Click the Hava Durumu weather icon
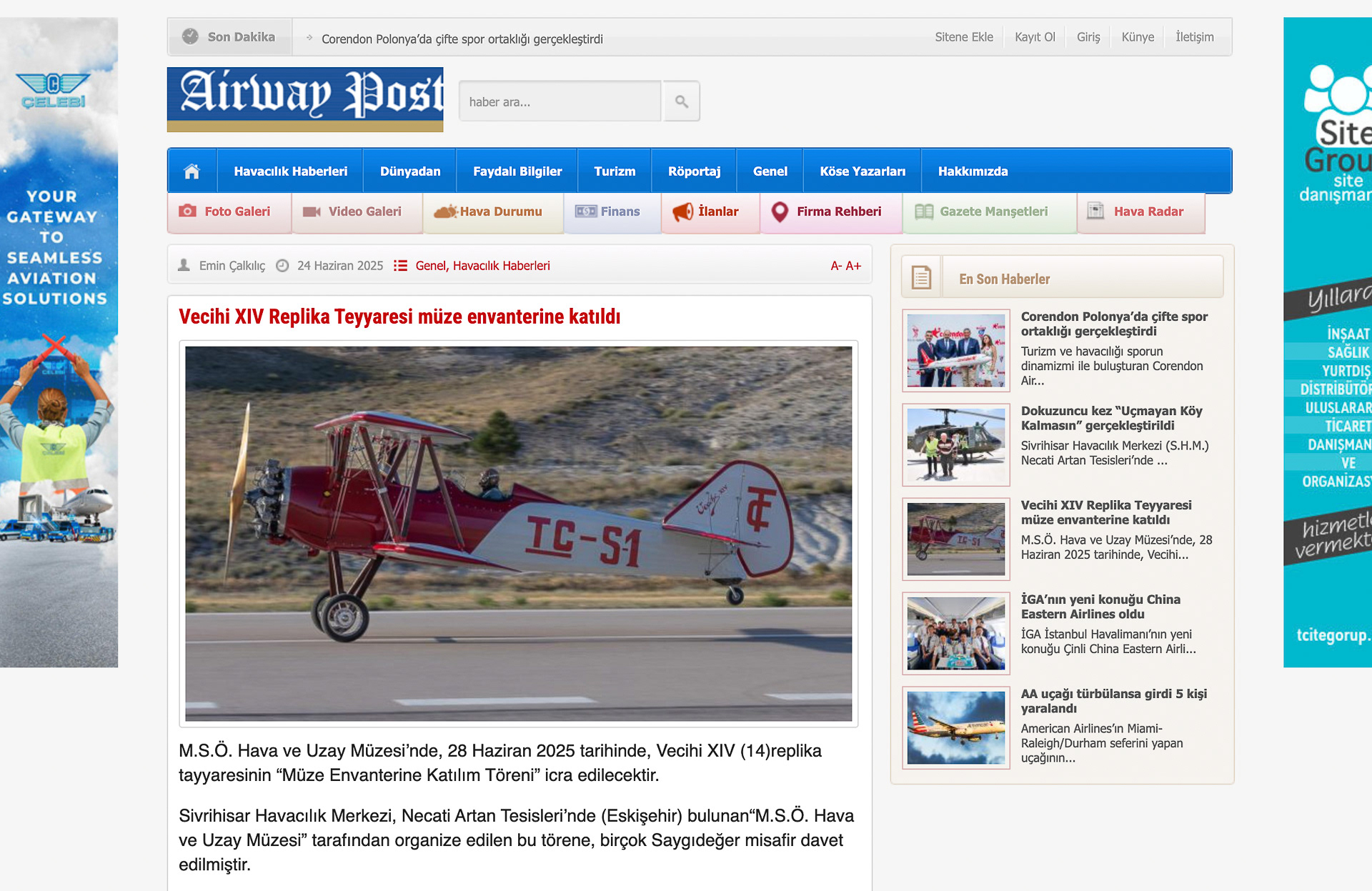 point(445,211)
